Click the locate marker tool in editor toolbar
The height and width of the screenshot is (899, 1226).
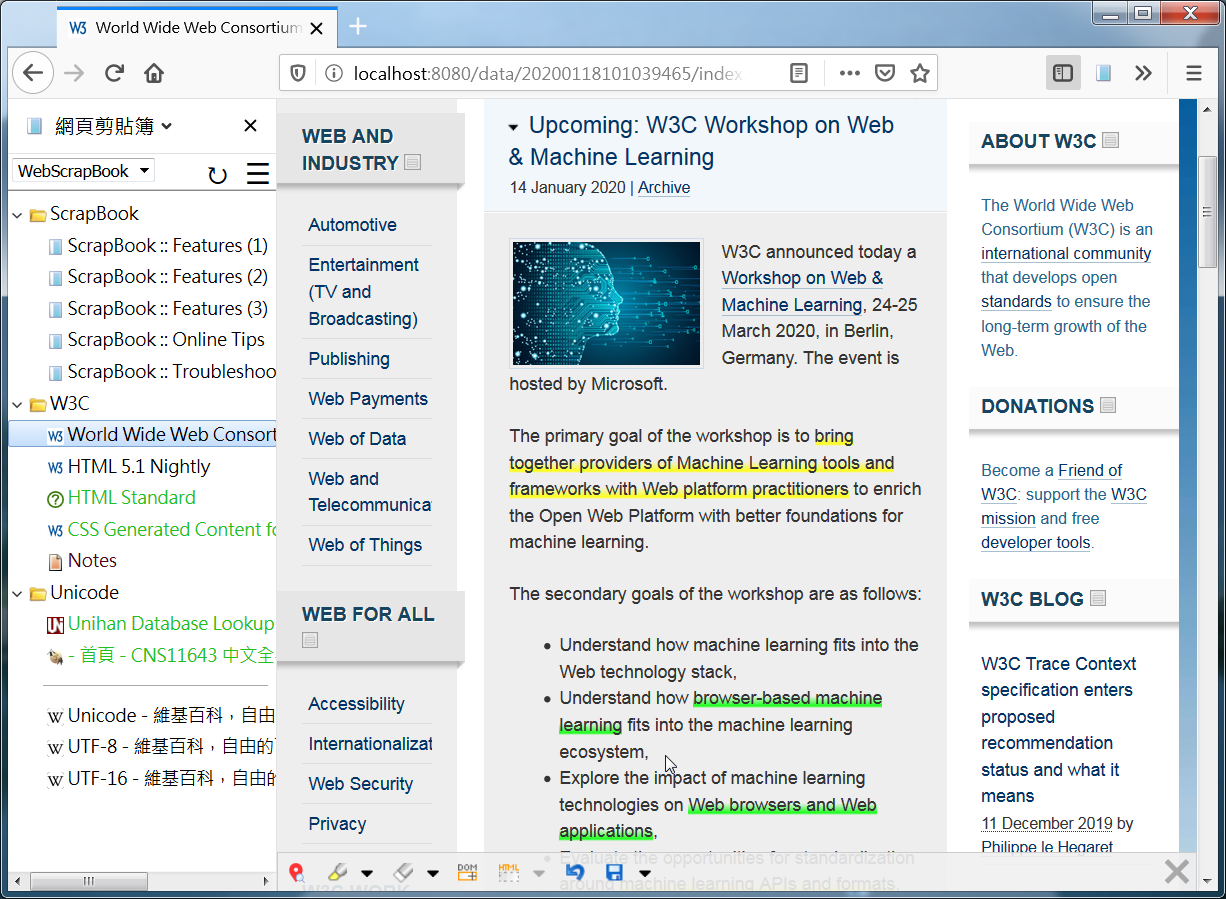pos(296,872)
